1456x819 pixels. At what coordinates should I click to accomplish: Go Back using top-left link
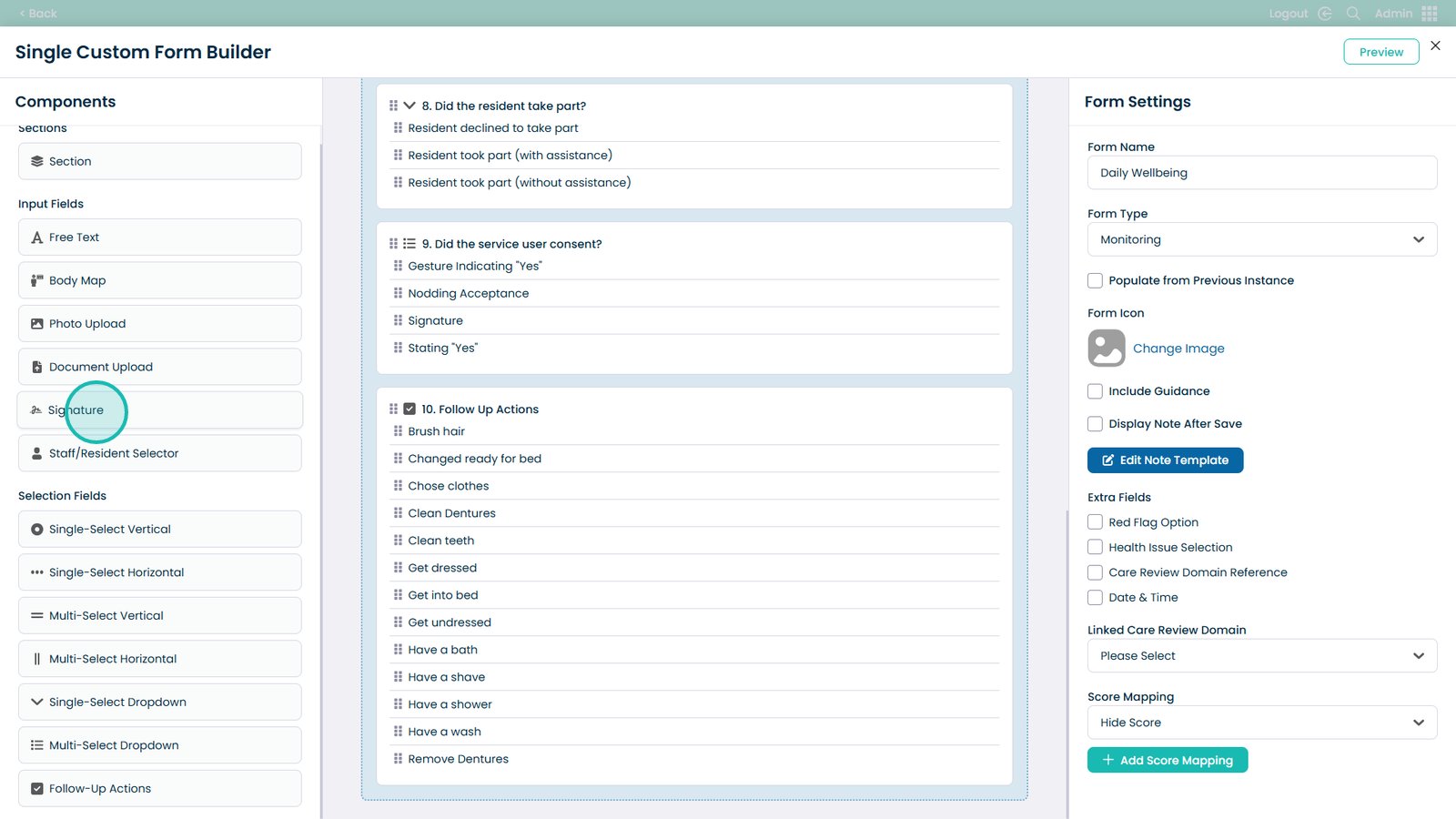[x=38, y=14]
